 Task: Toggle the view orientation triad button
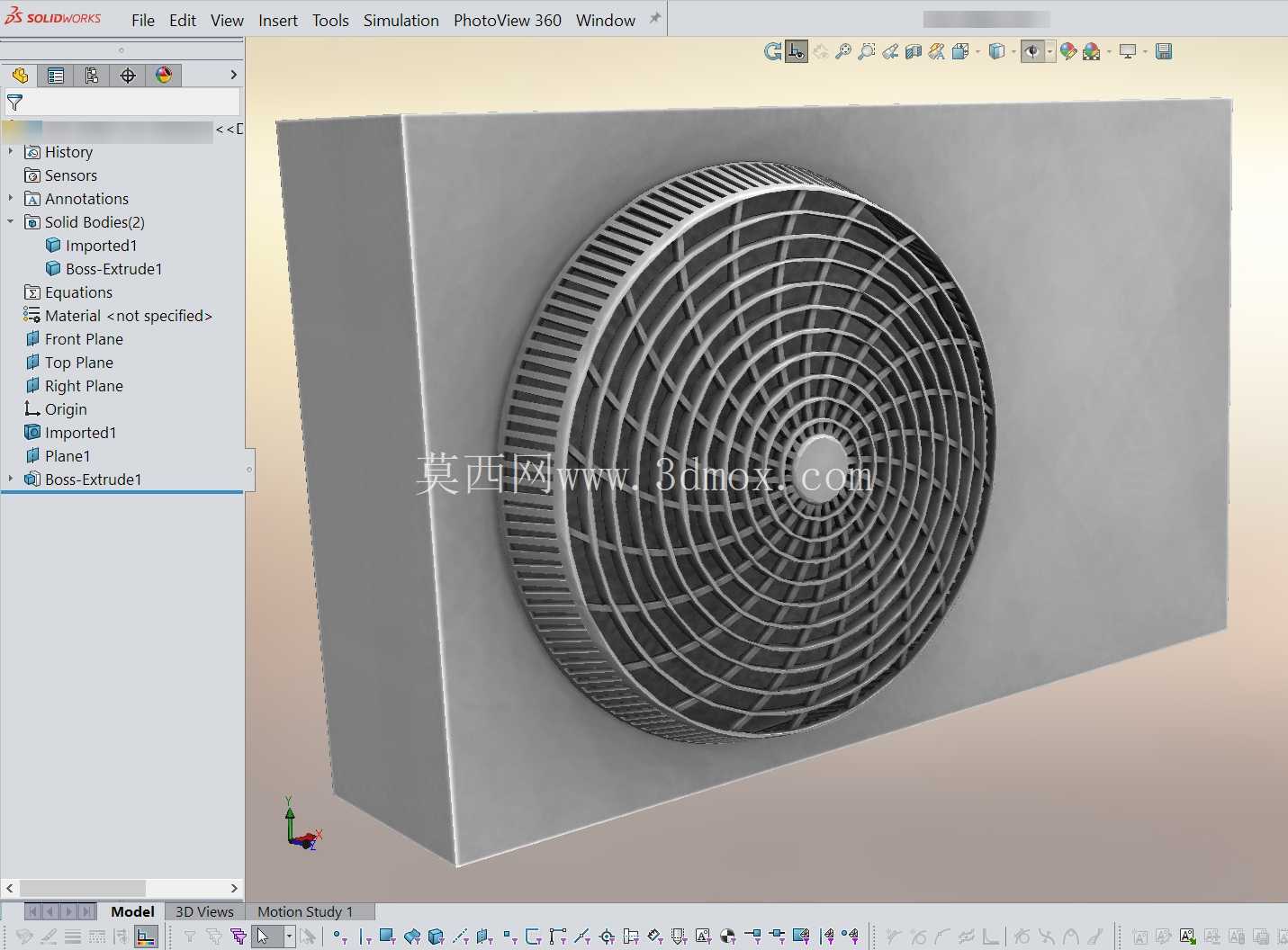click(796, 52)
